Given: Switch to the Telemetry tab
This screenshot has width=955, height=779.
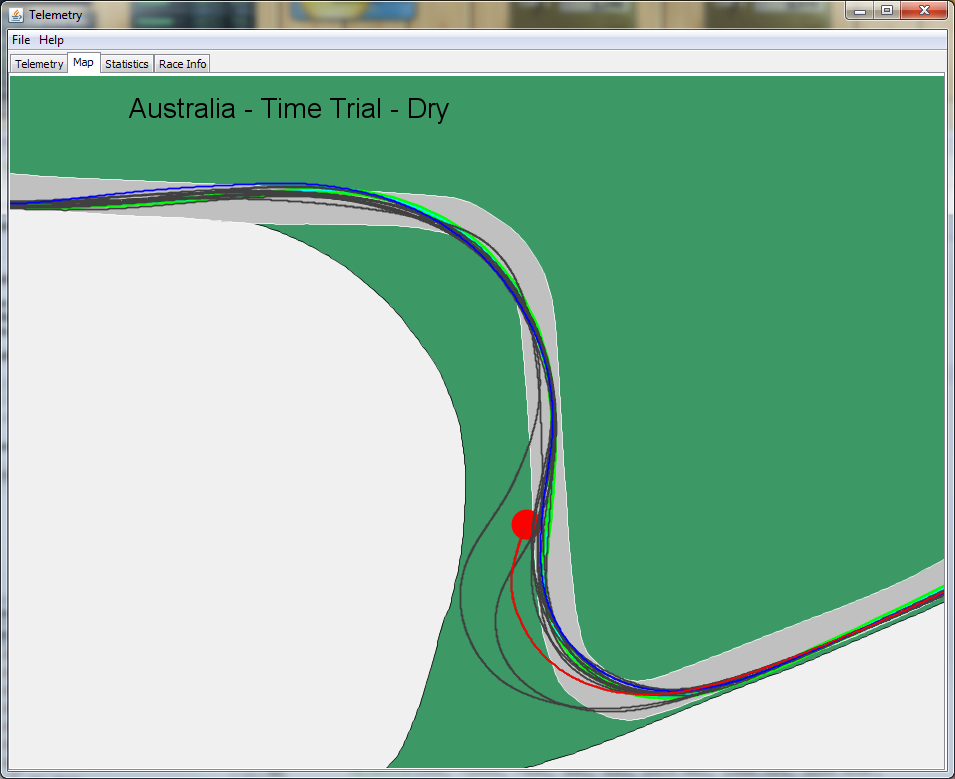Looking at the screenshot, I should tap(39, 64).
